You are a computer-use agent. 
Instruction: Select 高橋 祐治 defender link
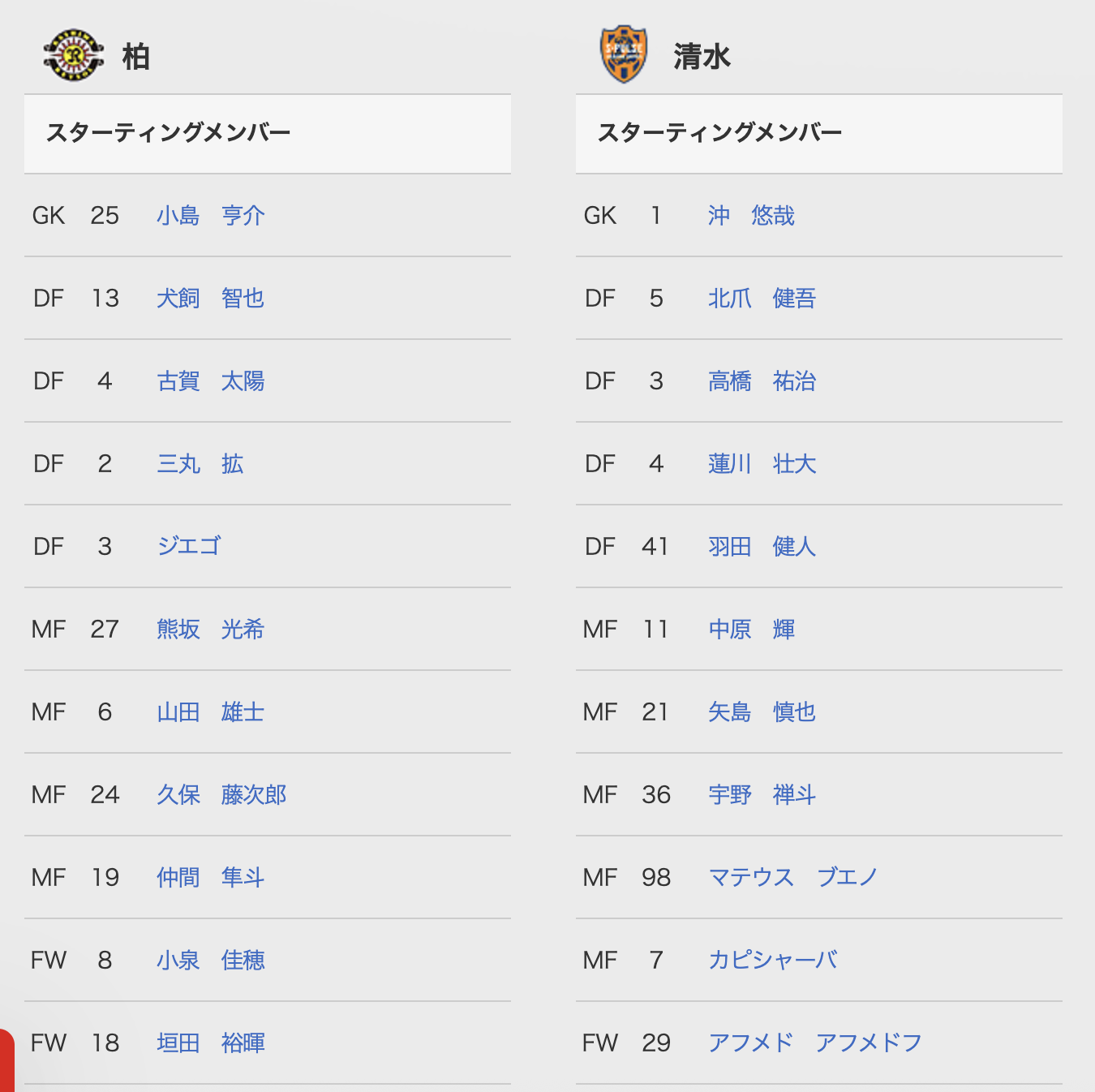762,381
